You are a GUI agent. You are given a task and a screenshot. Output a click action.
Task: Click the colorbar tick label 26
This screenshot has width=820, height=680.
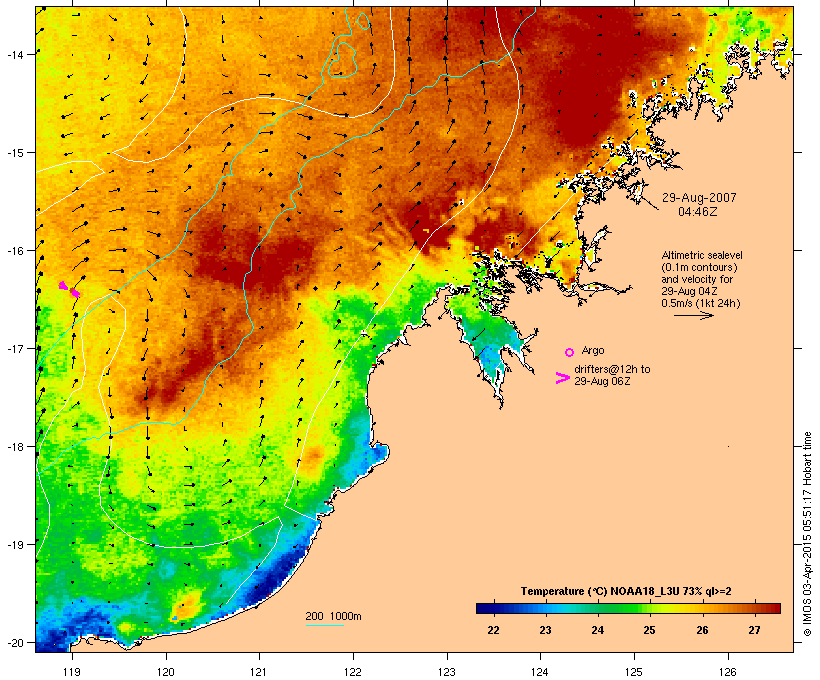(702, 630)
